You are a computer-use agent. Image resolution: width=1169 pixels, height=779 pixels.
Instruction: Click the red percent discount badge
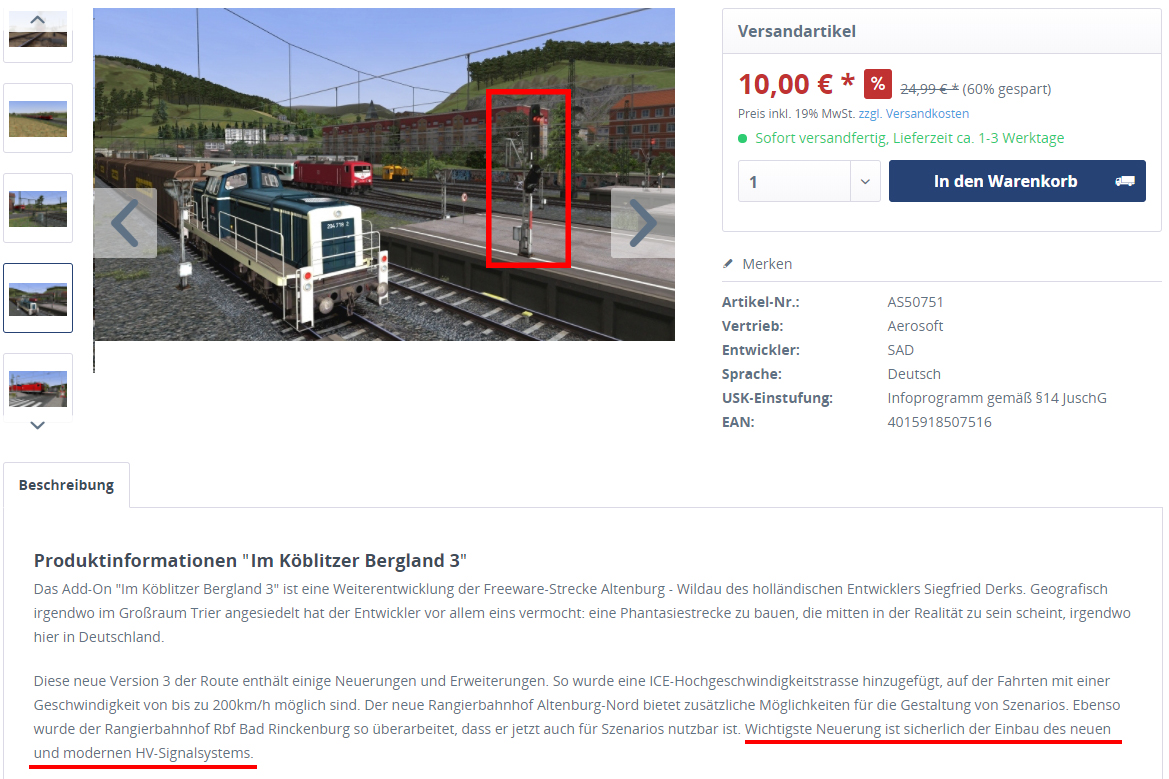[877, 84]
